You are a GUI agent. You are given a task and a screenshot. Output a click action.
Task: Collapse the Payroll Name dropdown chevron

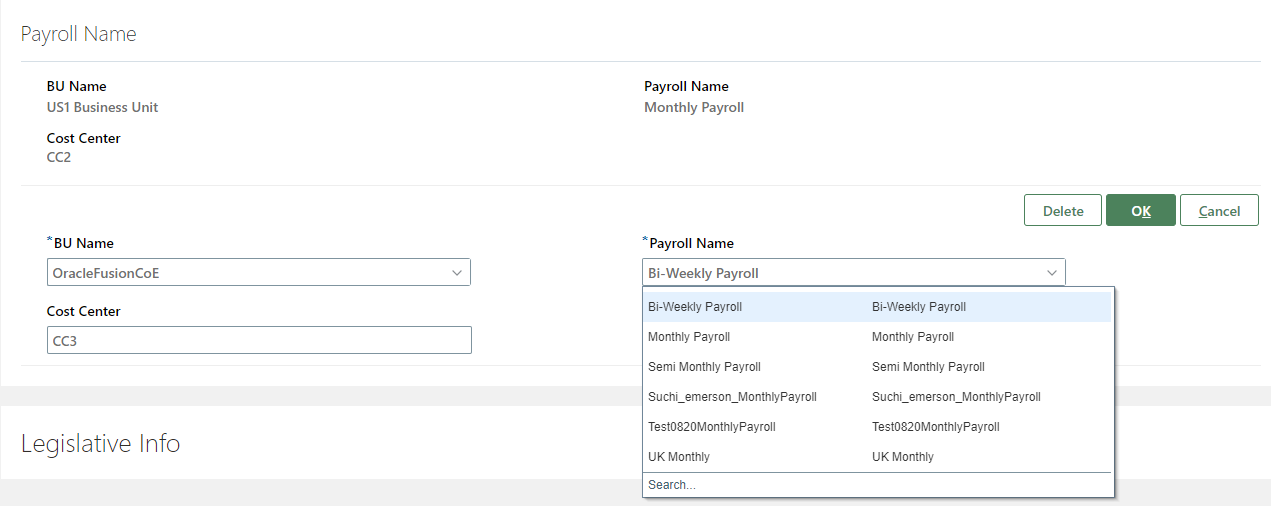tap(1051, 273)
